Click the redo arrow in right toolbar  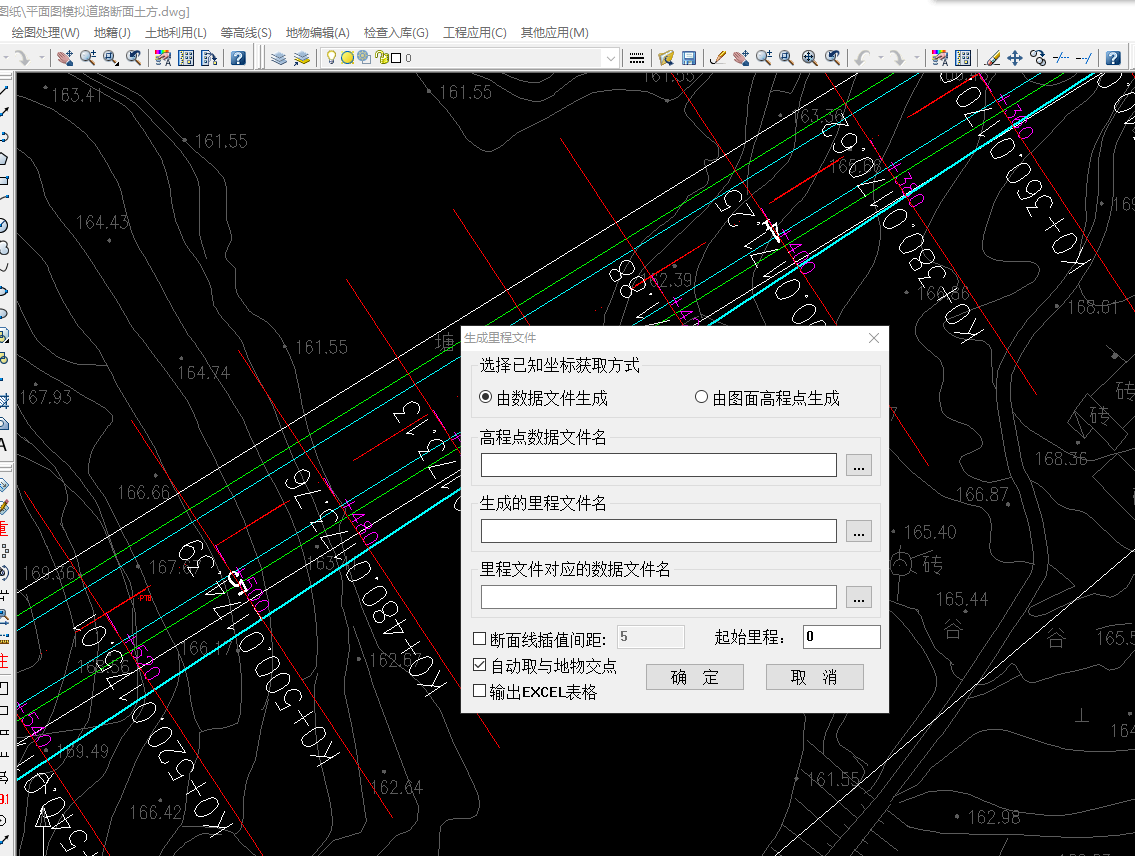[x=897, y=58]
